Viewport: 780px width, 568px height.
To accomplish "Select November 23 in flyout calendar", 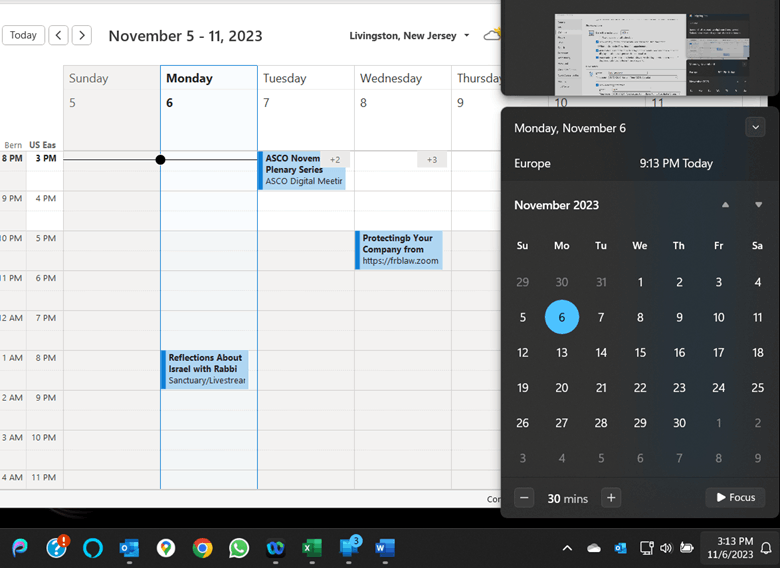I will (679, 388).
